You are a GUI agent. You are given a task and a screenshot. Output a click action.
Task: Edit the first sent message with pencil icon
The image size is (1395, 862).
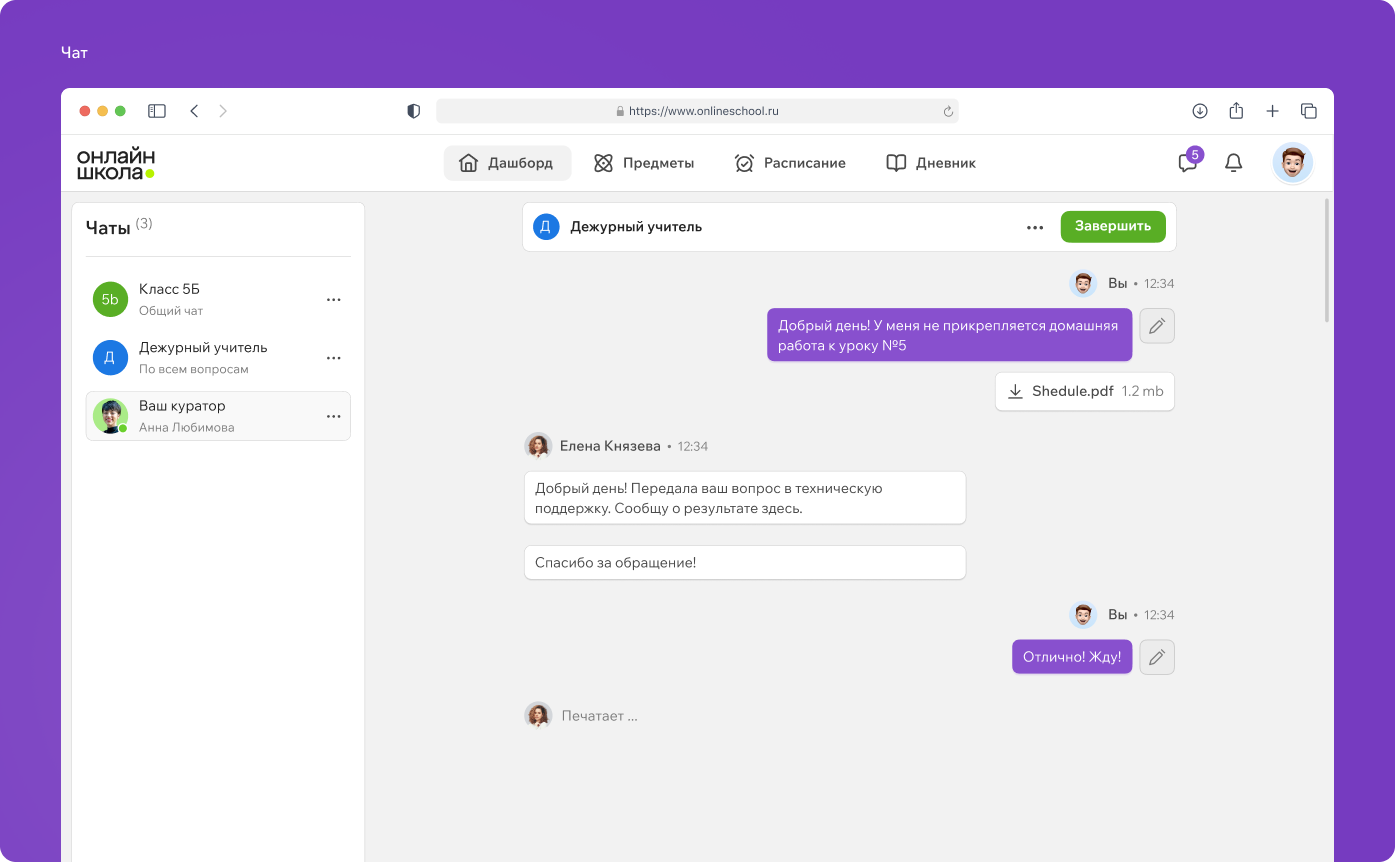pos(1157,326)
